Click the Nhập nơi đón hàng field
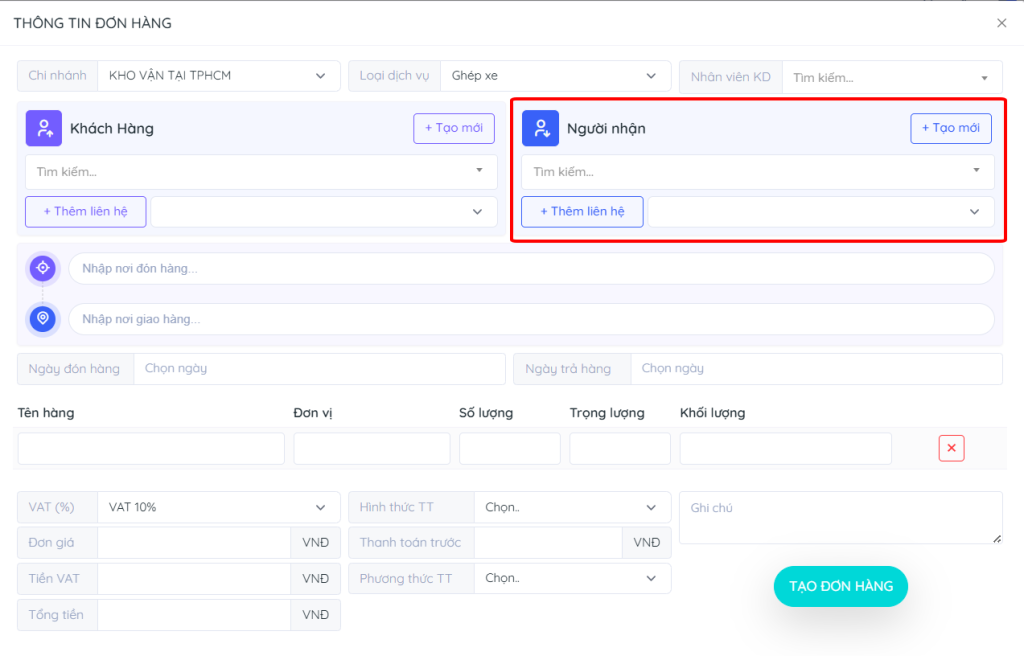 (x=530, y=268)
